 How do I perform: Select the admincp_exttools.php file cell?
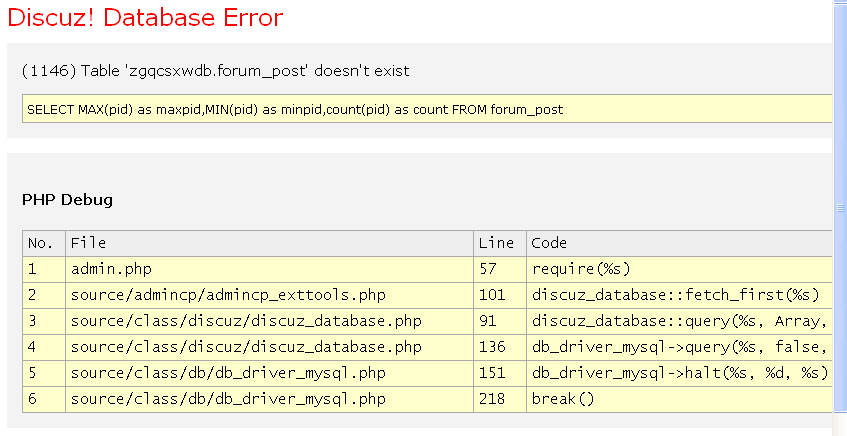(228, 295)
